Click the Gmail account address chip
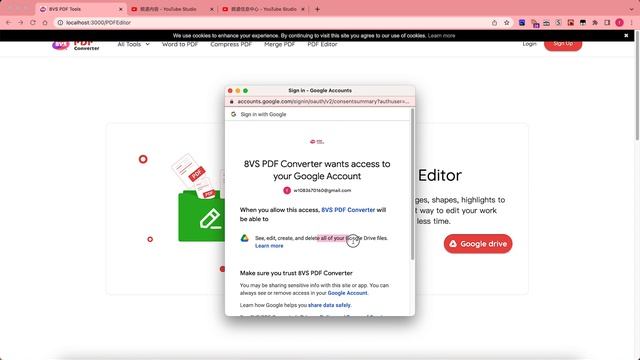Screen dimensions: 640x360 317,190
